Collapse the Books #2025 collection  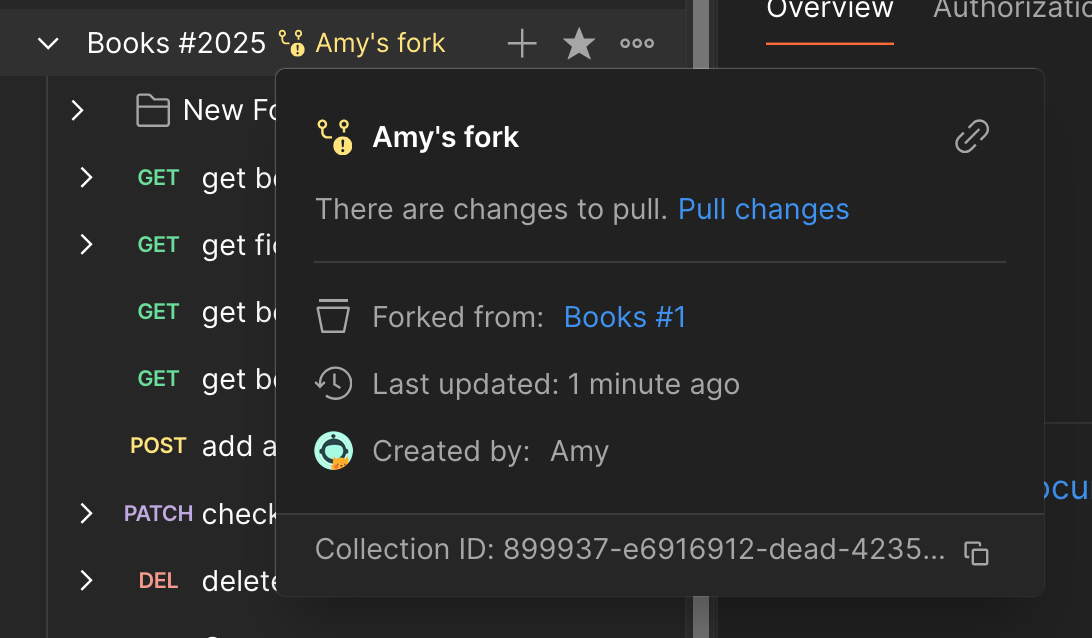click(48, 43)
